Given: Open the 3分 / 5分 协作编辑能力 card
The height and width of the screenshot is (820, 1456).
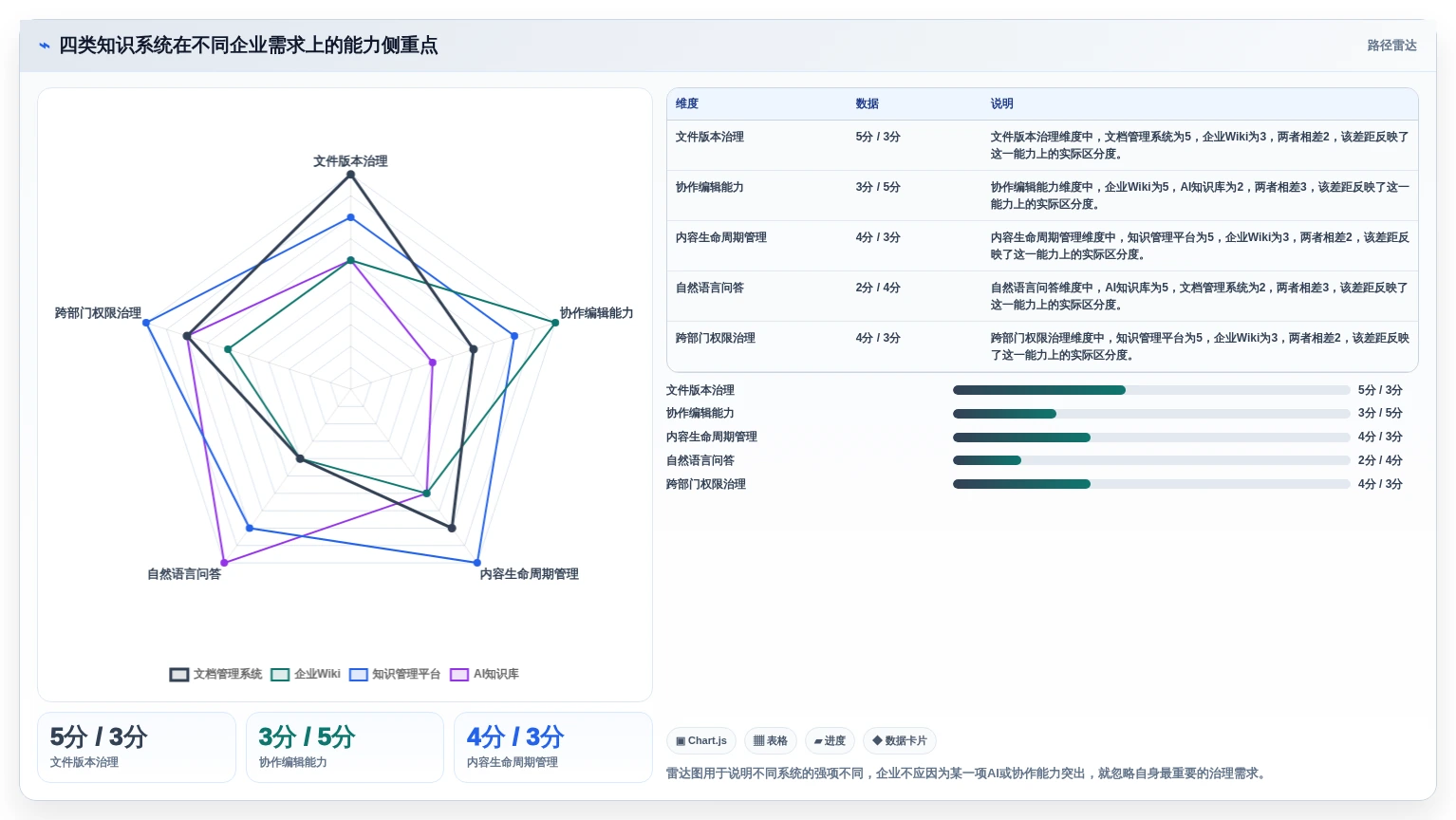Looking at the screenshot, I should 345,748.
